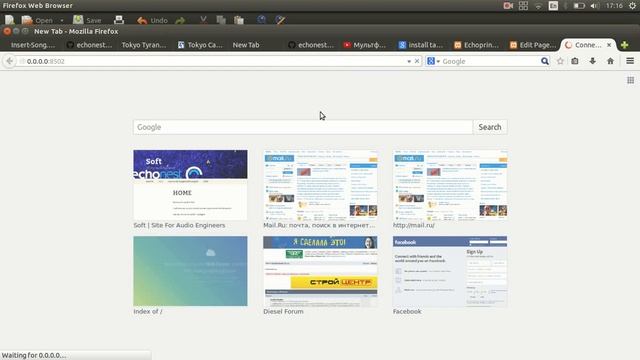Click the 'Soft | Site For Audio Engineers' caption

click(x=179, y=225)
